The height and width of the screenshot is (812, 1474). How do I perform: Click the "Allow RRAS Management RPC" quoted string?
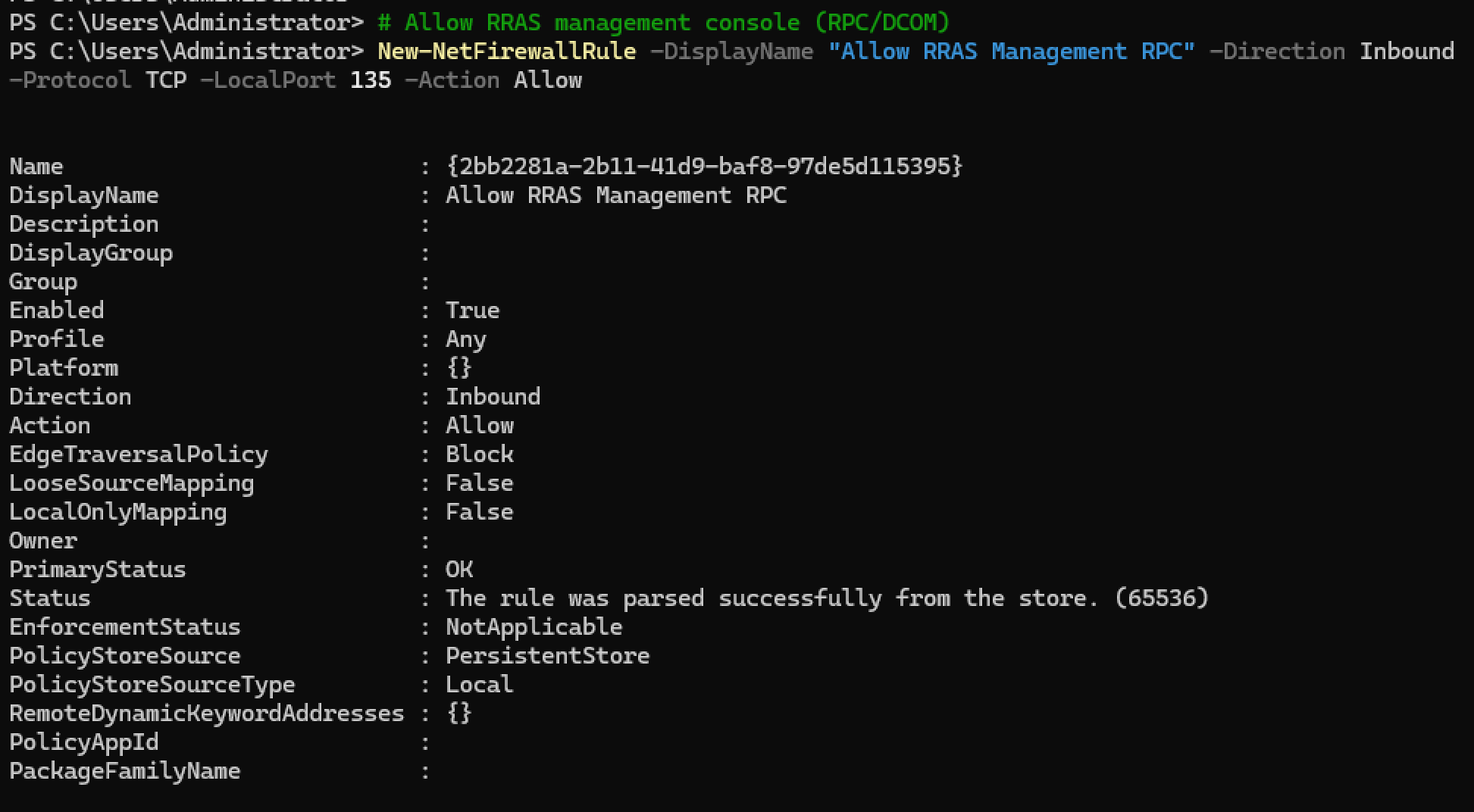coord(1011,52)
